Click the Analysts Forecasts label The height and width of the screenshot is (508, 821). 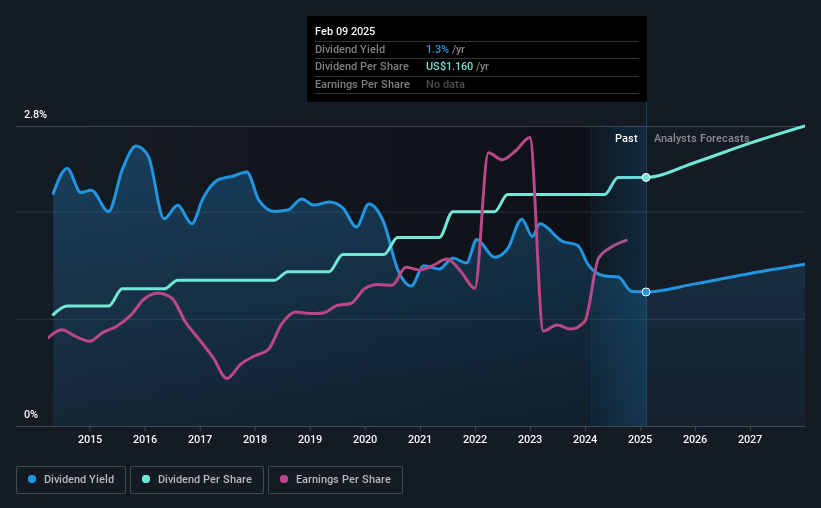tap(701, 139)
